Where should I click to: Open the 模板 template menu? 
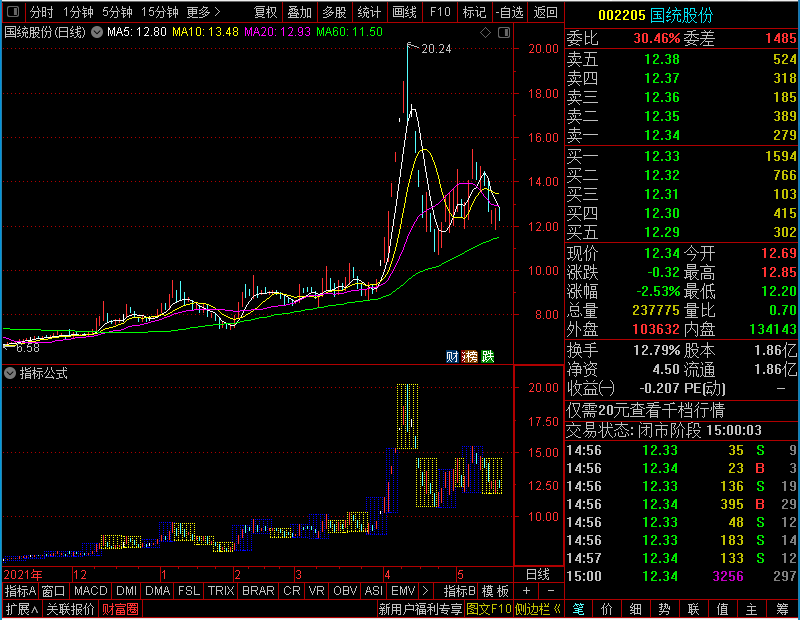click(495, 591)
